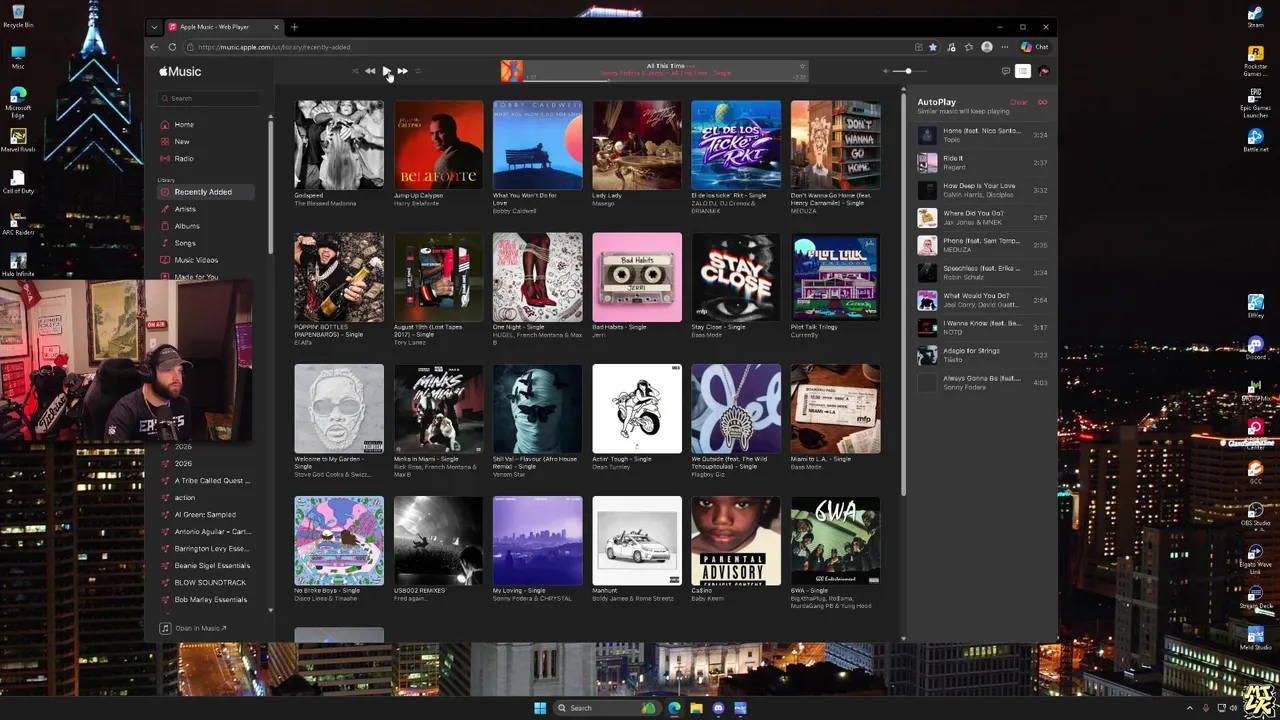Open the Bad Habits single cover
The height and width of the screenshot is (720, 1280).
coord(637,277)
